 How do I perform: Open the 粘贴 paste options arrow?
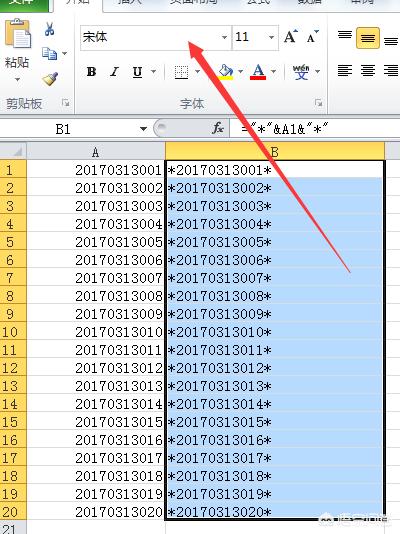click(x=17, y=79)
